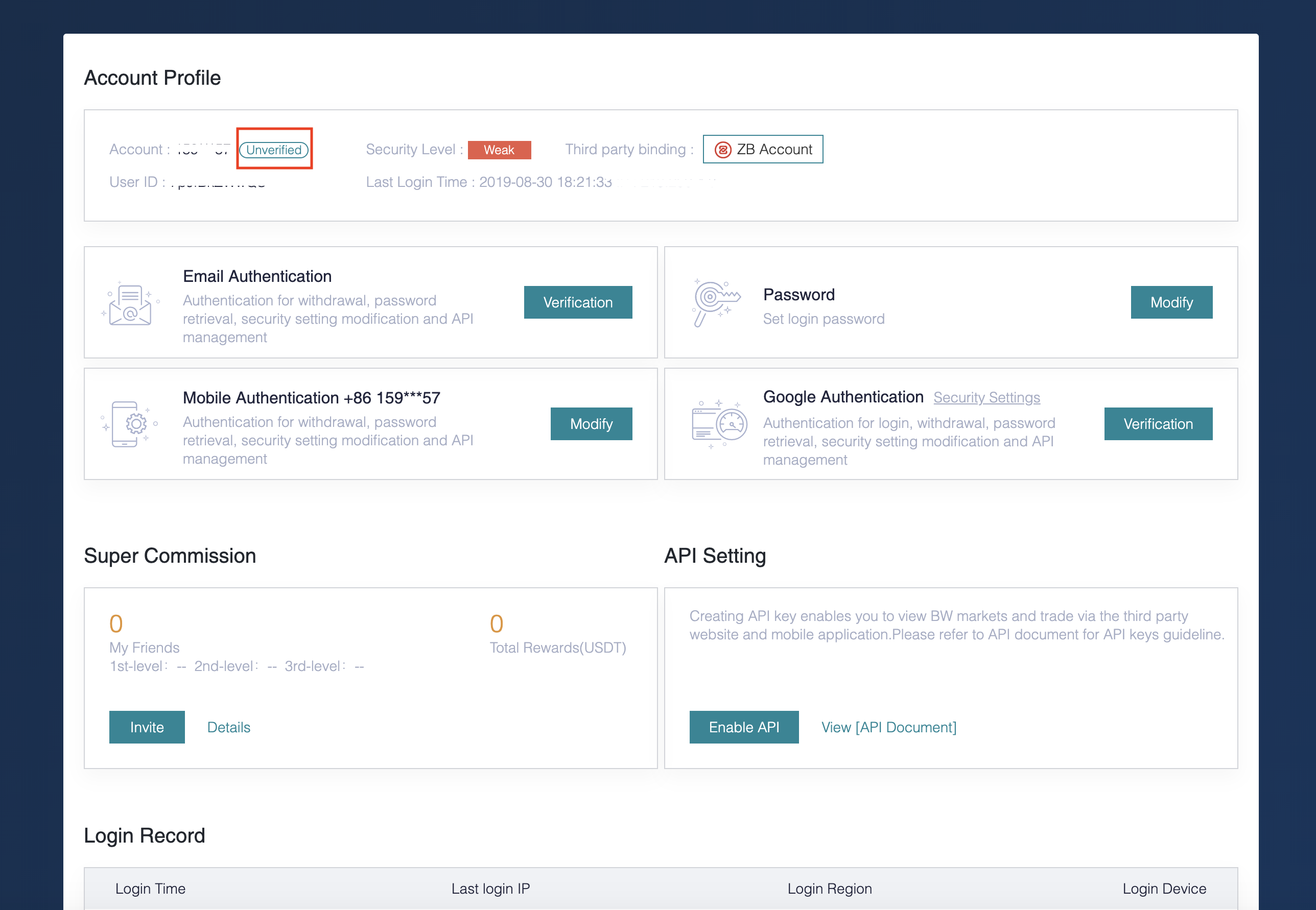Click the Last login IP column header
The height and width of the screenshot is (910, 1316).
point(490,889)
